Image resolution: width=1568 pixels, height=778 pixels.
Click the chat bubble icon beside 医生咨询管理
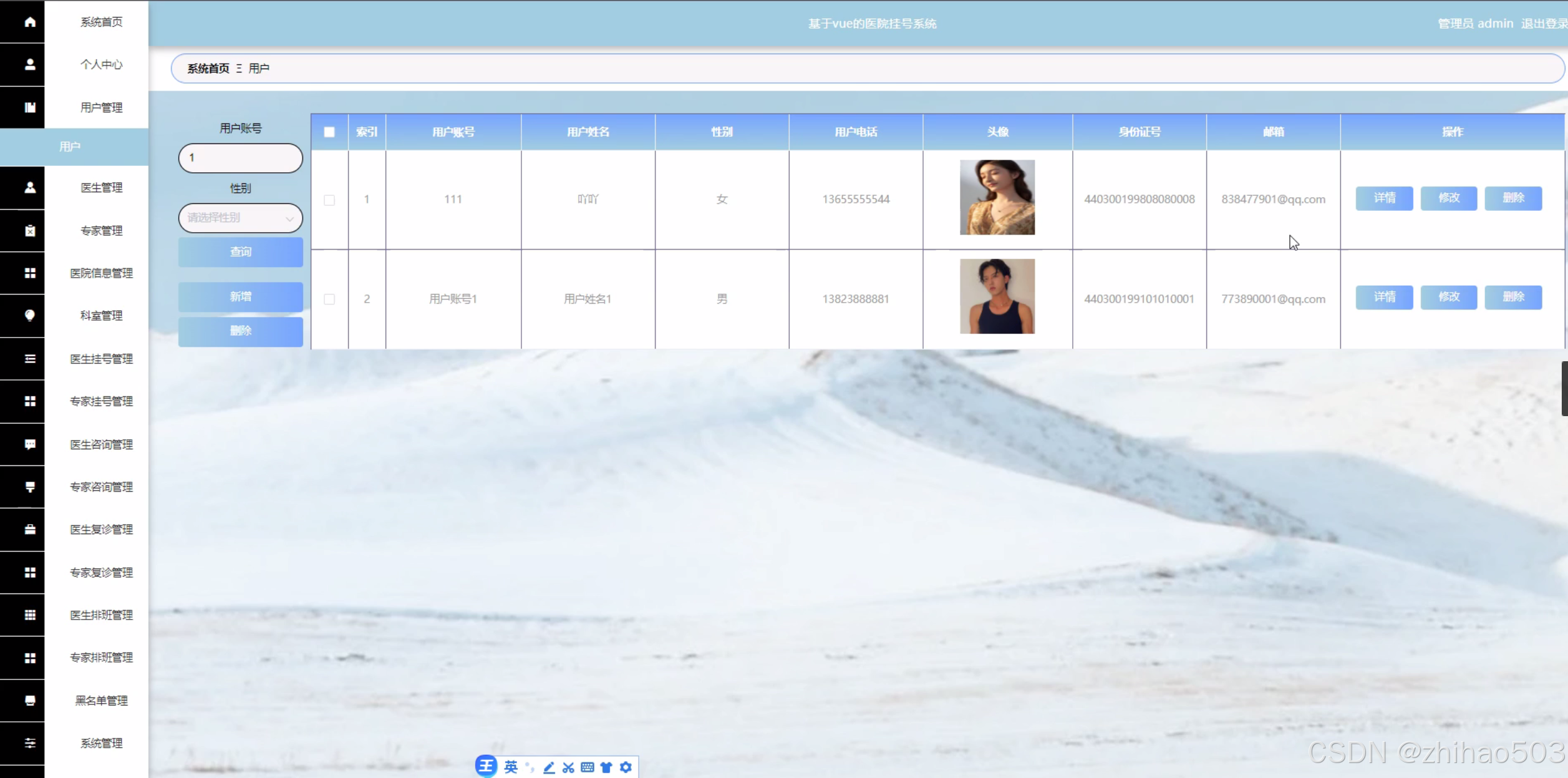pyautogui.click(x=29, y=444)
